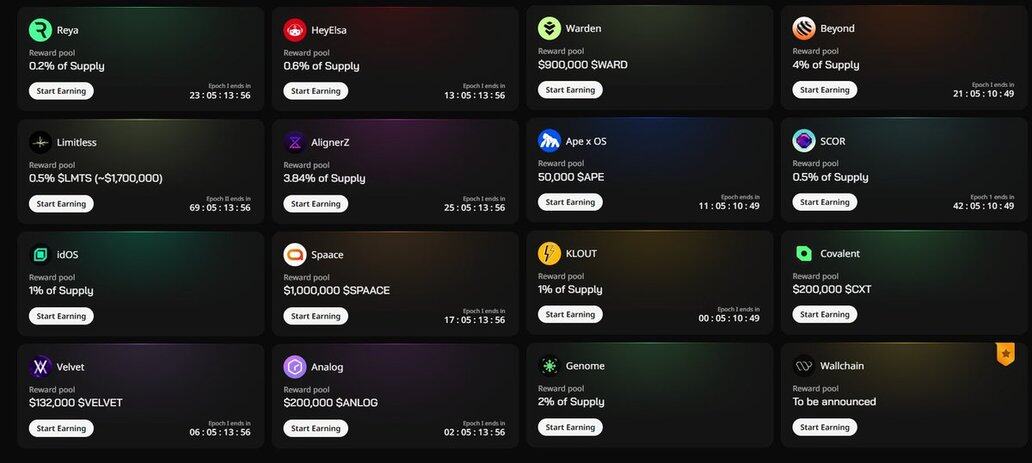The image size is (1032, 463).
Task: Click the star badge on Wallchain card
Action: click(1005, 354)
